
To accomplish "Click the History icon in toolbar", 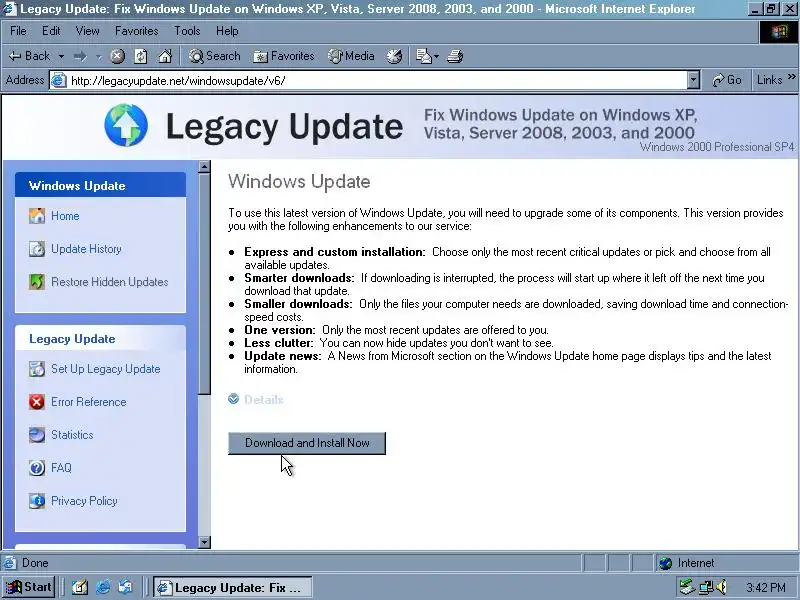I will pyautogui.click(x=394, y=56).
